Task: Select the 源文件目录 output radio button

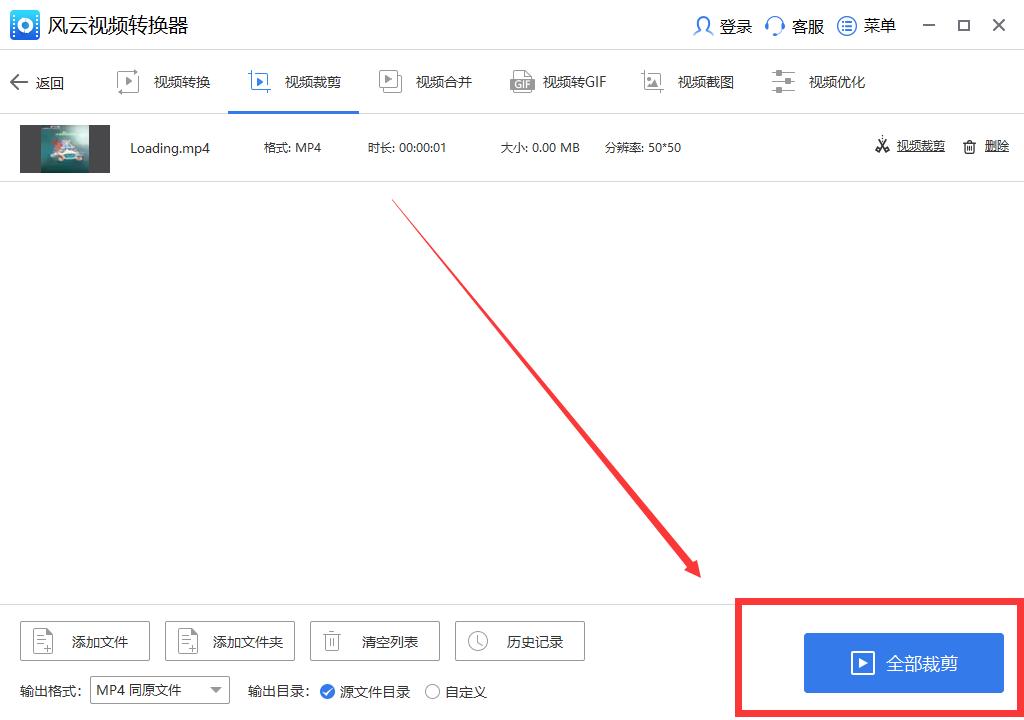Action: pyautogui.click(x=327, y=691)
